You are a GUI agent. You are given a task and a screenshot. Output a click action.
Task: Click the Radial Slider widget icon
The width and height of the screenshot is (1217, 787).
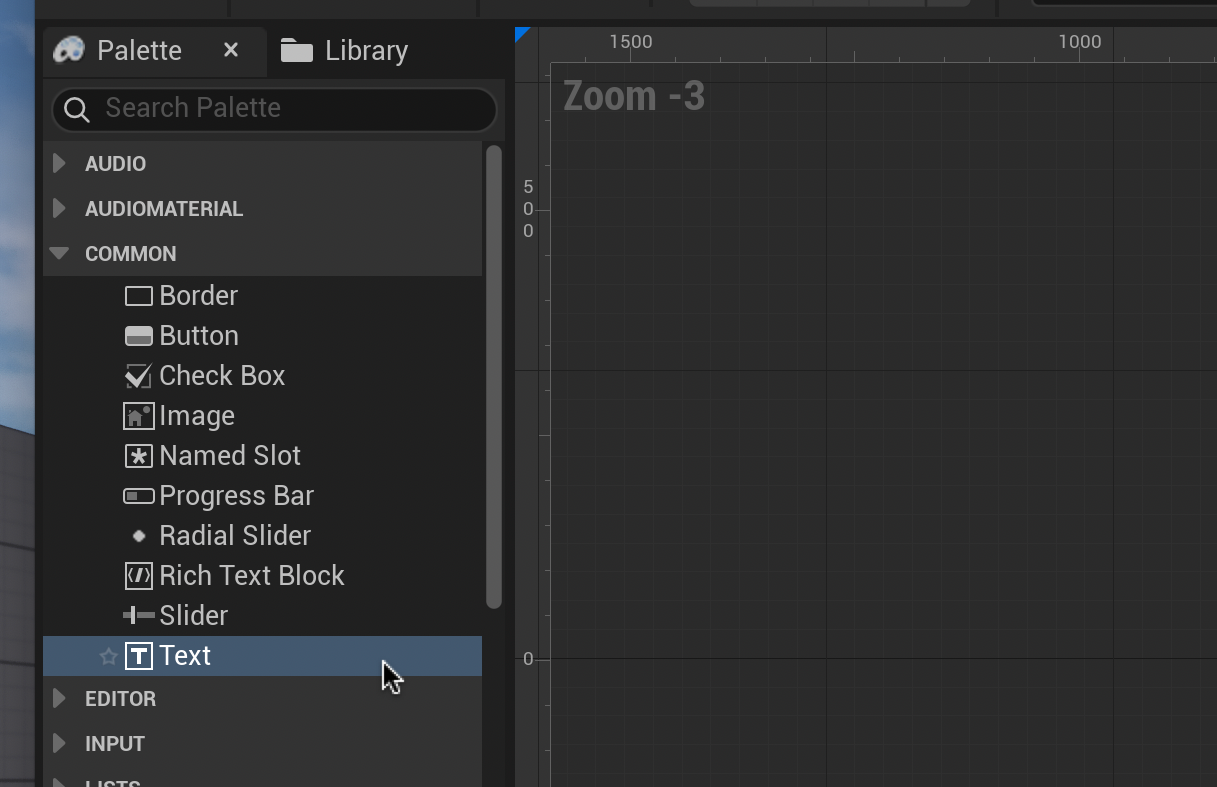click(139, 536)
